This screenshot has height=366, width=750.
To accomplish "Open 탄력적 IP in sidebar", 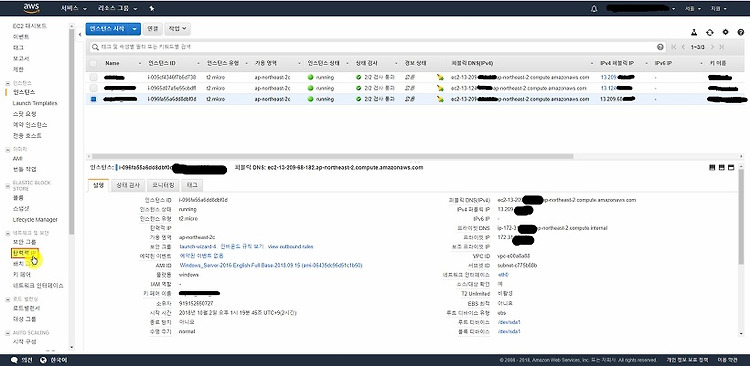I will (x=24, y=252).
